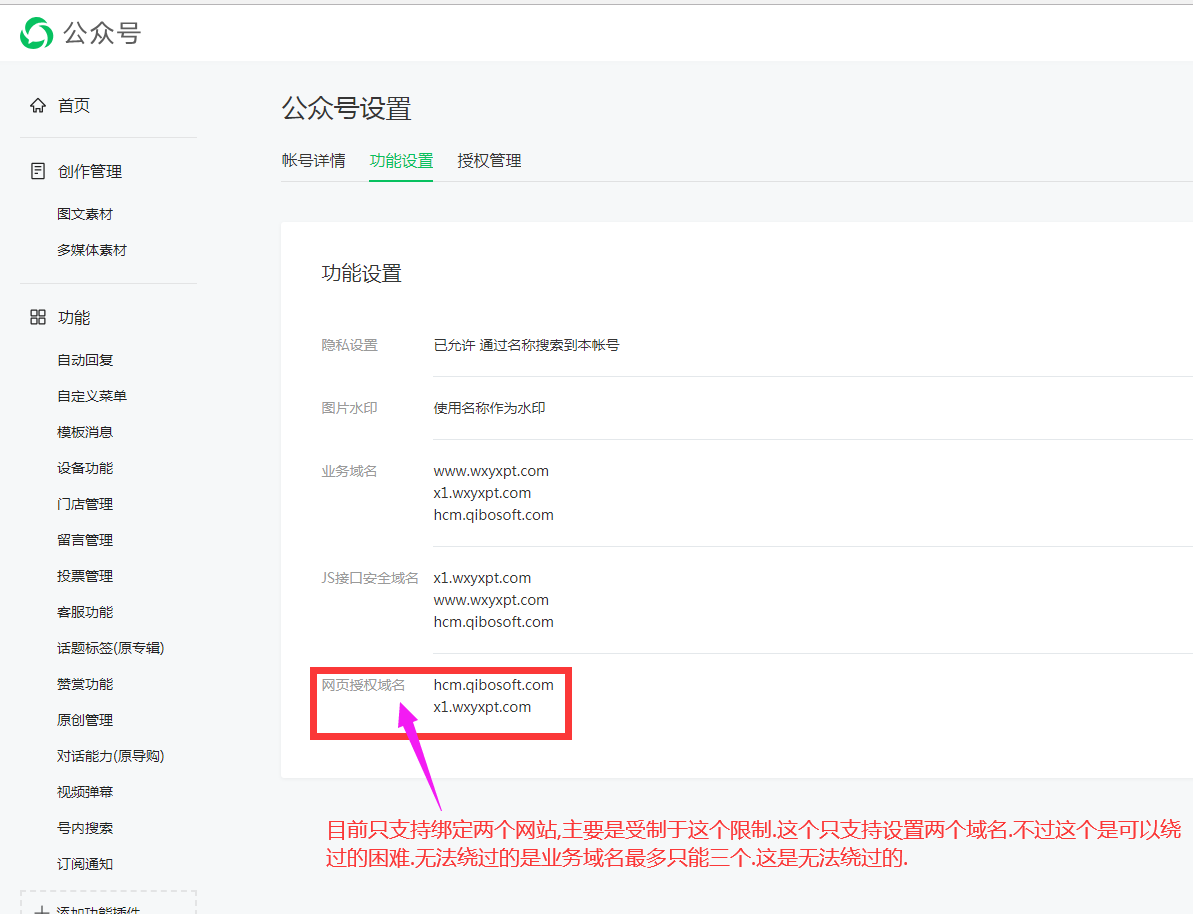The height and width of the screenshot is (914, 1193).
Task: Switch to the 帐号详情 tab
Action: 313,161
